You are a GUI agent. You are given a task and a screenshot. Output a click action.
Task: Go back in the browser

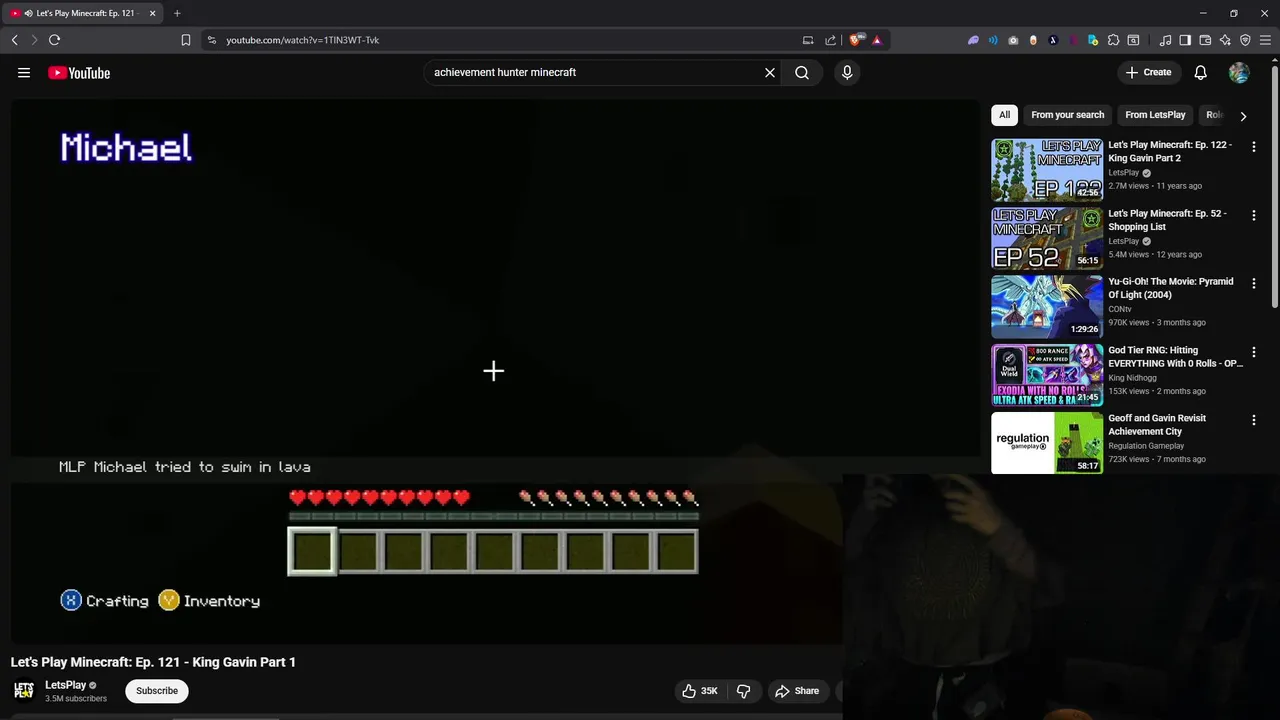pyautogui.click(x=14, y=40)
